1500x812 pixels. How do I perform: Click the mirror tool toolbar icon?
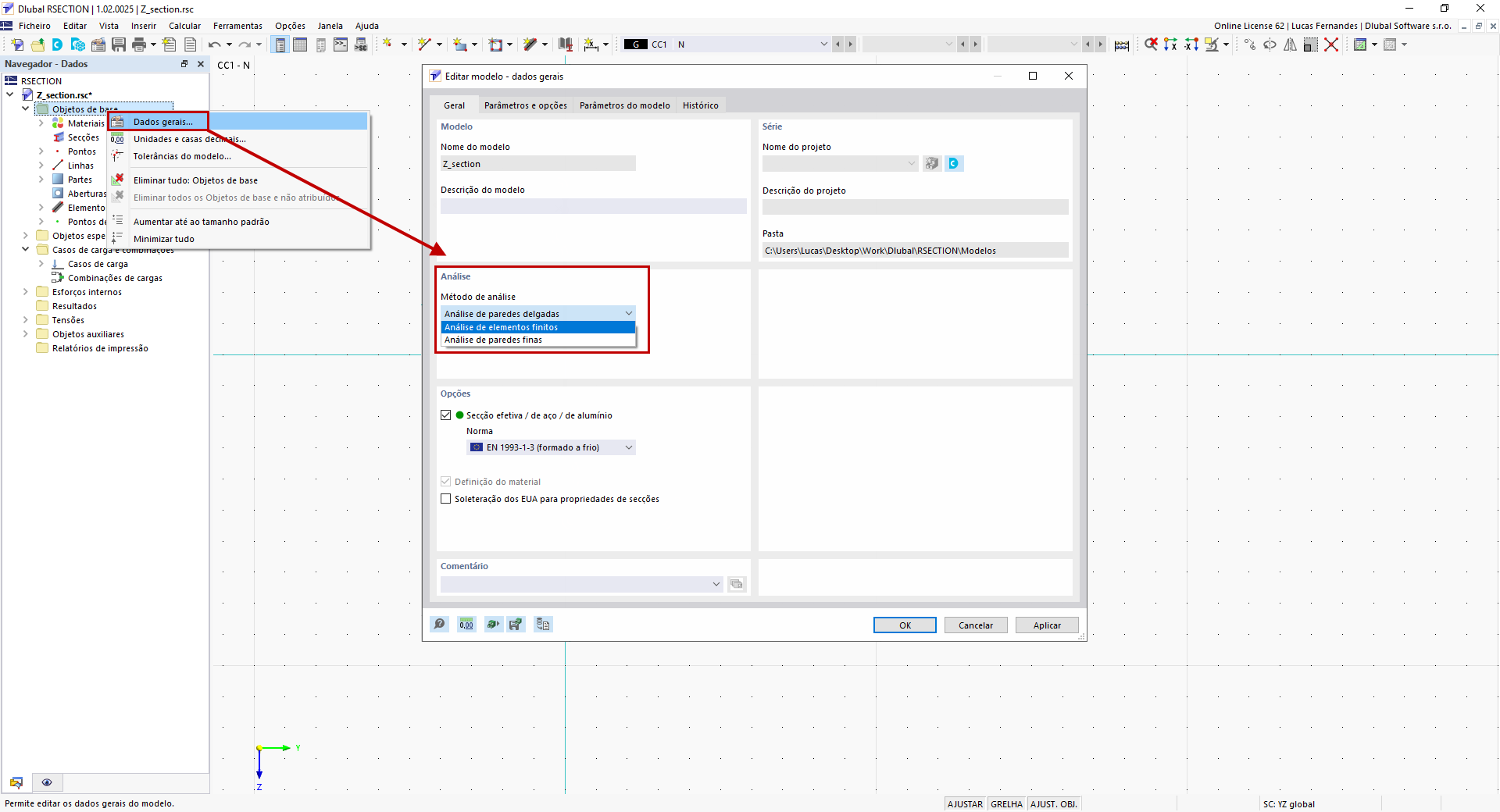click(1290, 45)
